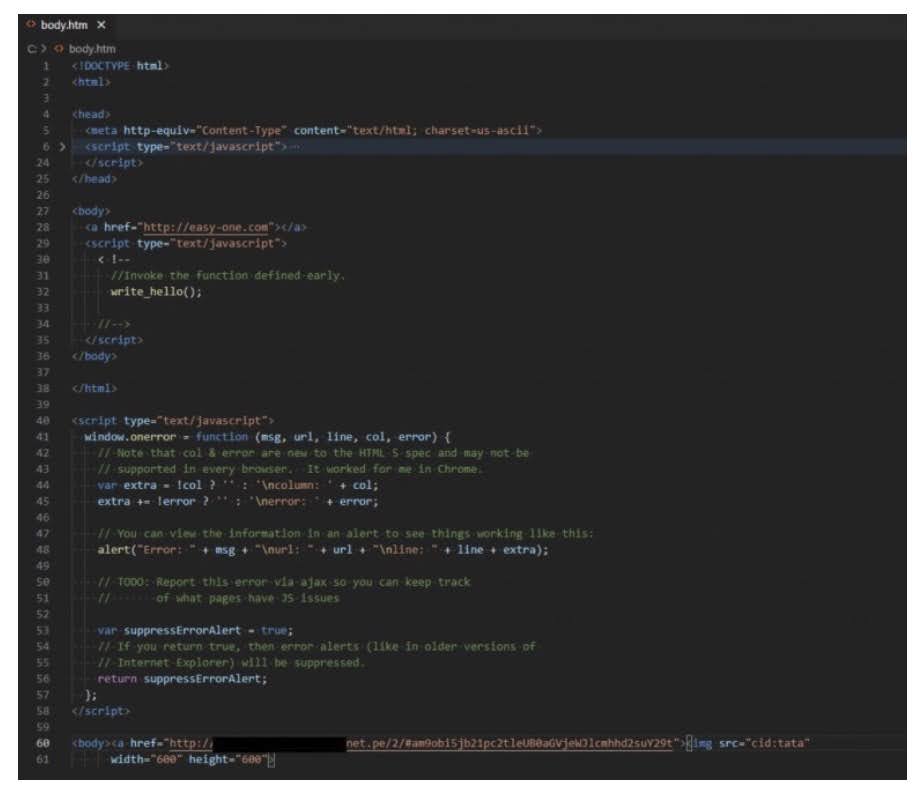Image resolution: width=922 pixels, height=794 pixels.
Task: Click the 'extra += !error' statement
Action: pos(238,501)
